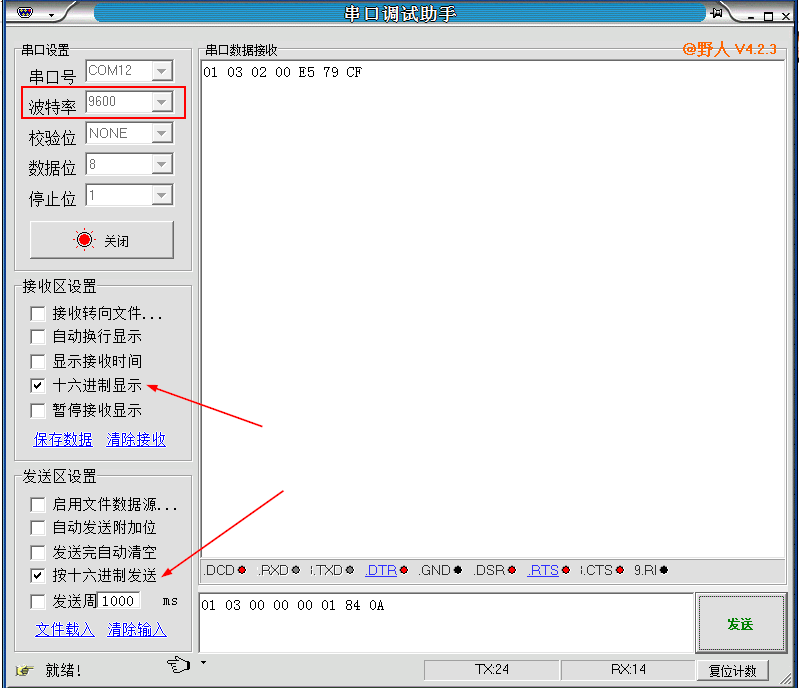Viewport: 799px width, 688px height.
Task: Expand the 数据位 dropdown
Action: pos(162,165)
